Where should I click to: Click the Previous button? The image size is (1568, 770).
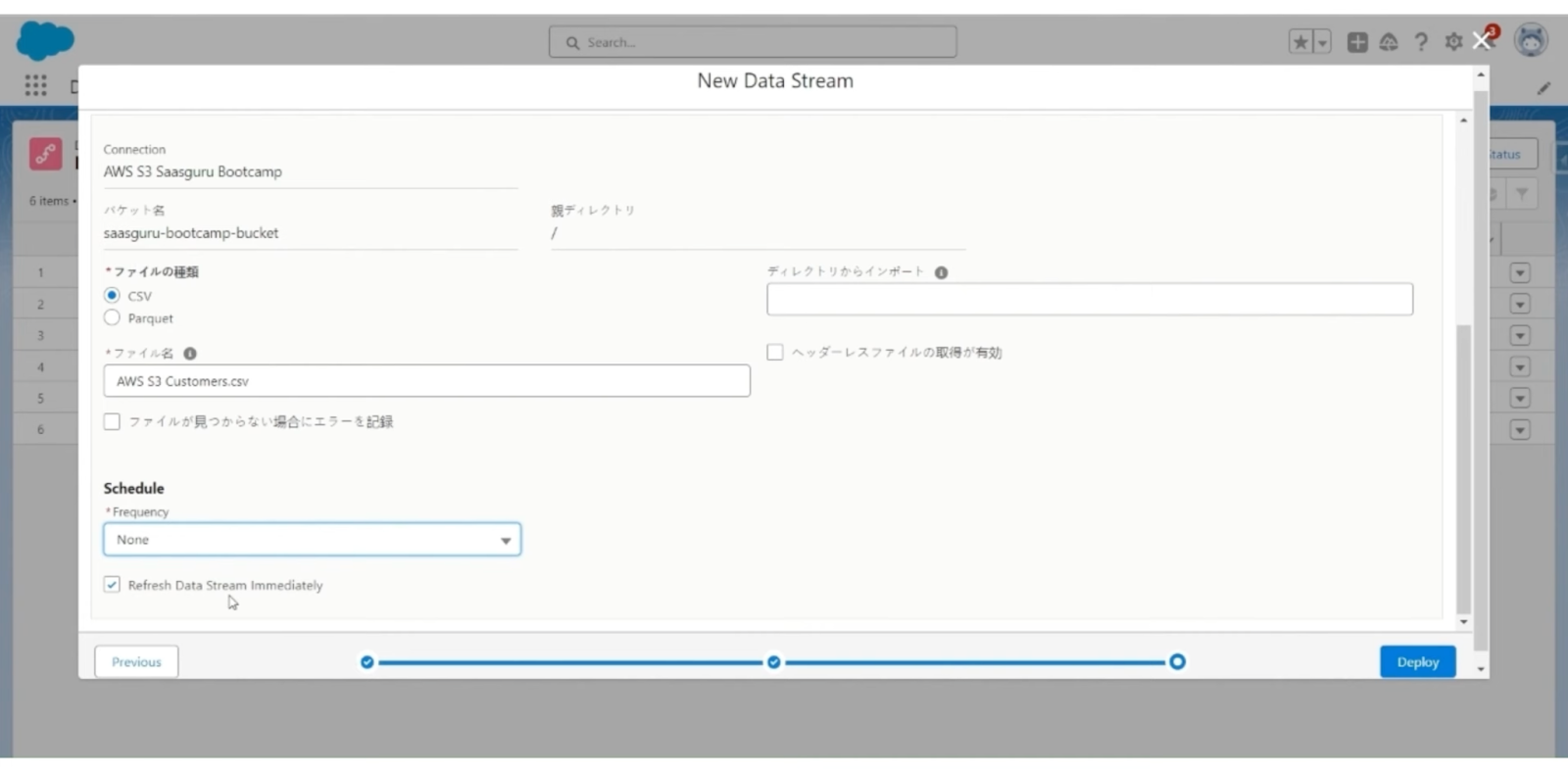(x=136, y=662)
